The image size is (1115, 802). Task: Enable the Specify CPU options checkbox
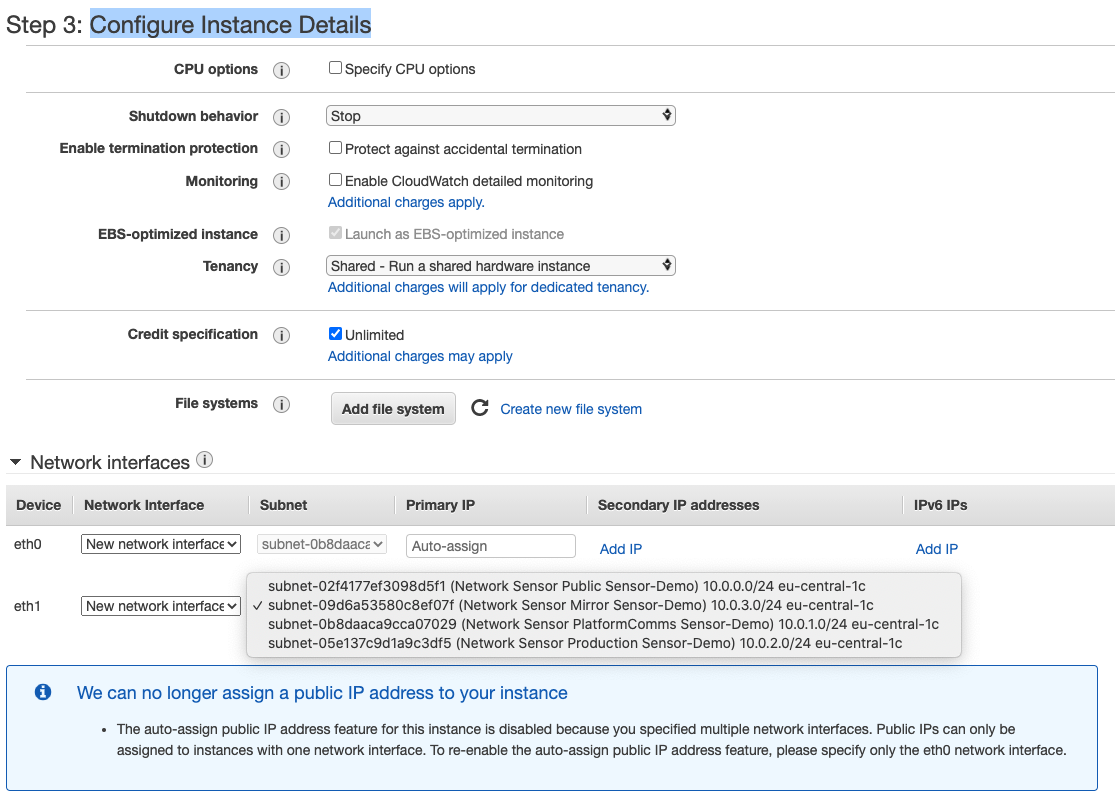(336, 69)
